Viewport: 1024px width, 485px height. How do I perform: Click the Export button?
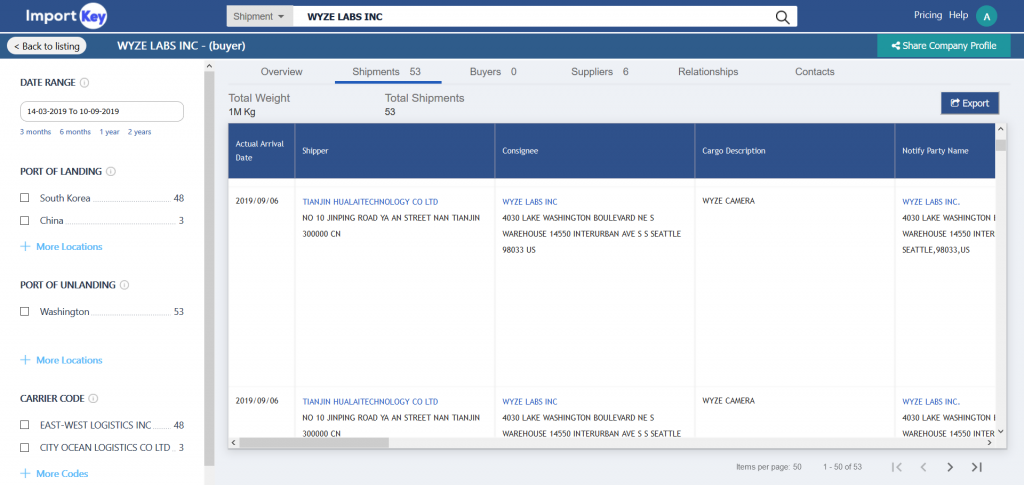pyautogui.click(x=970, y=103)
